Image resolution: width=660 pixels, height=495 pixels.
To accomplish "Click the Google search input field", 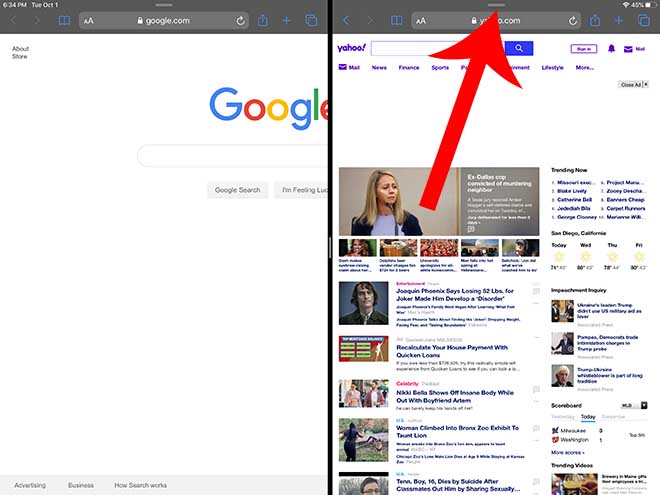I will pyautogui.click(x=230, y=156).
